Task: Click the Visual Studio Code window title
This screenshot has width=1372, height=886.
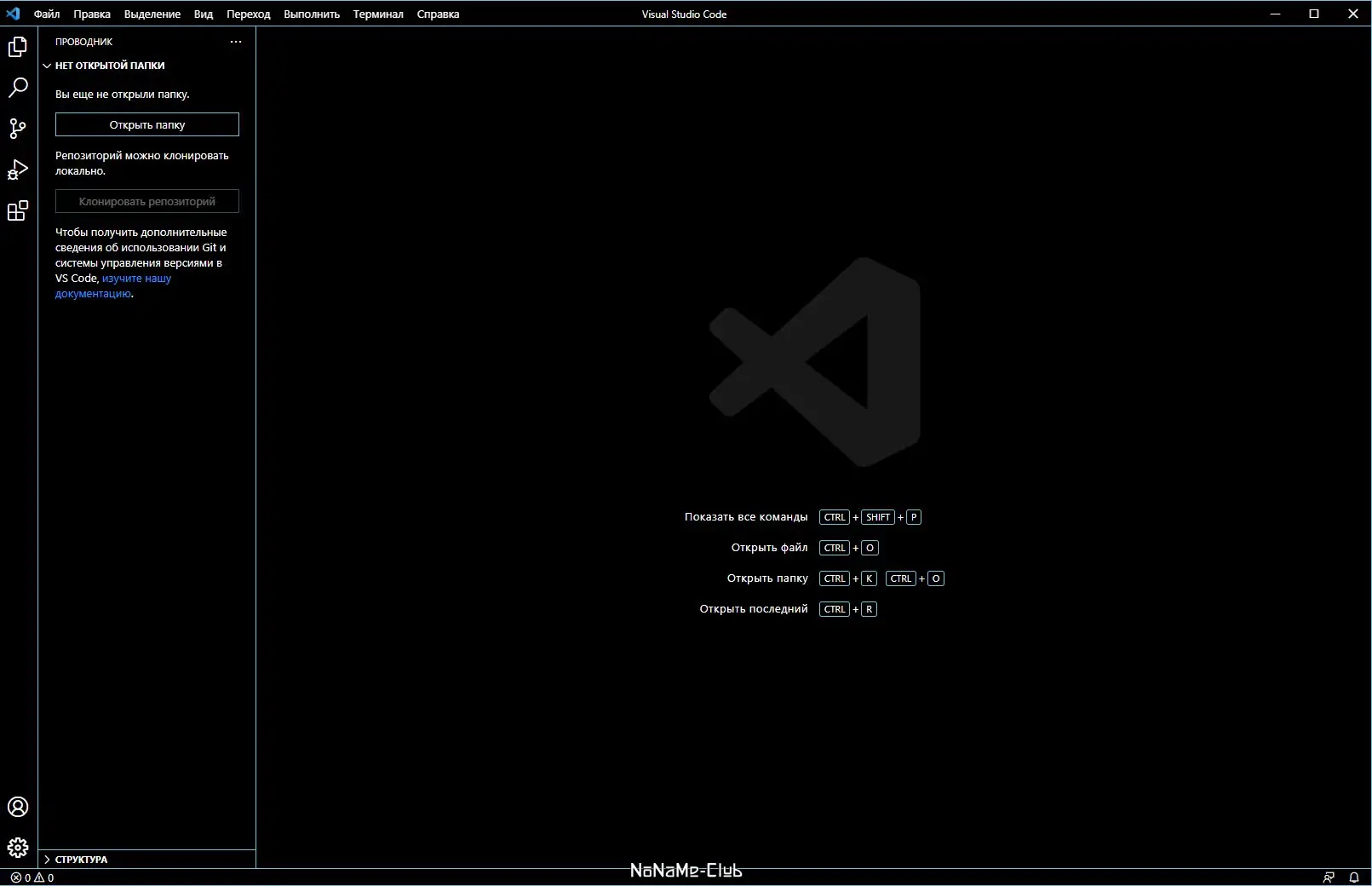Action: pyautogui.click(x=685, y=14)
